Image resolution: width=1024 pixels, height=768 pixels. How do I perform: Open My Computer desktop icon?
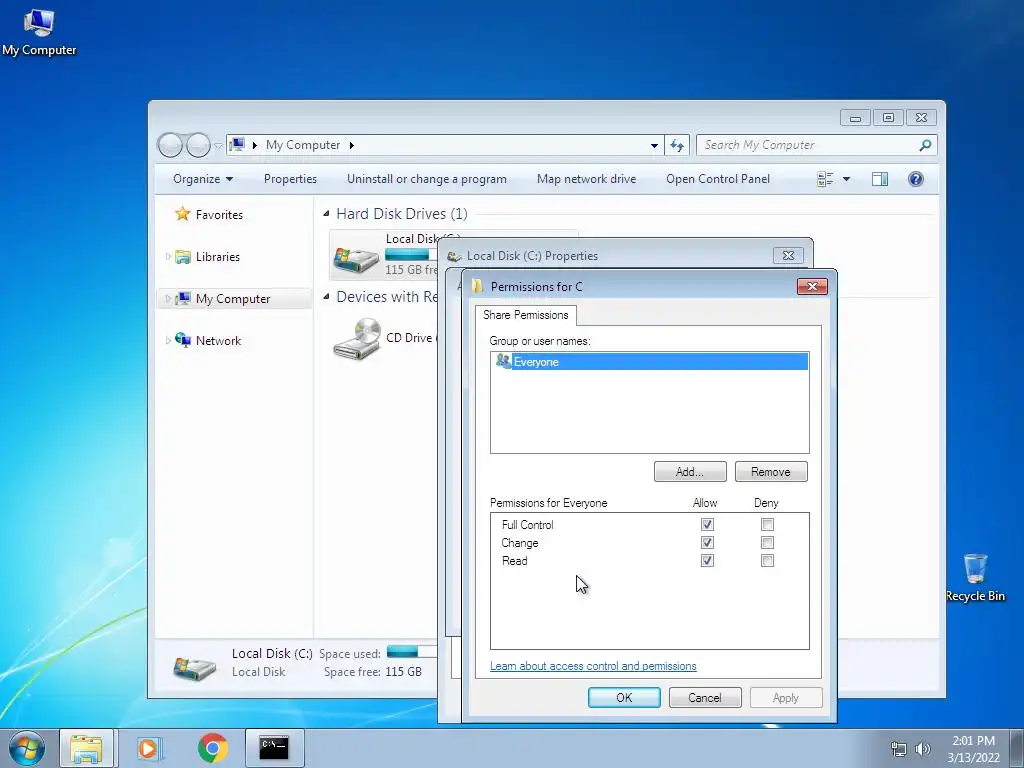(x=39, y=33)
